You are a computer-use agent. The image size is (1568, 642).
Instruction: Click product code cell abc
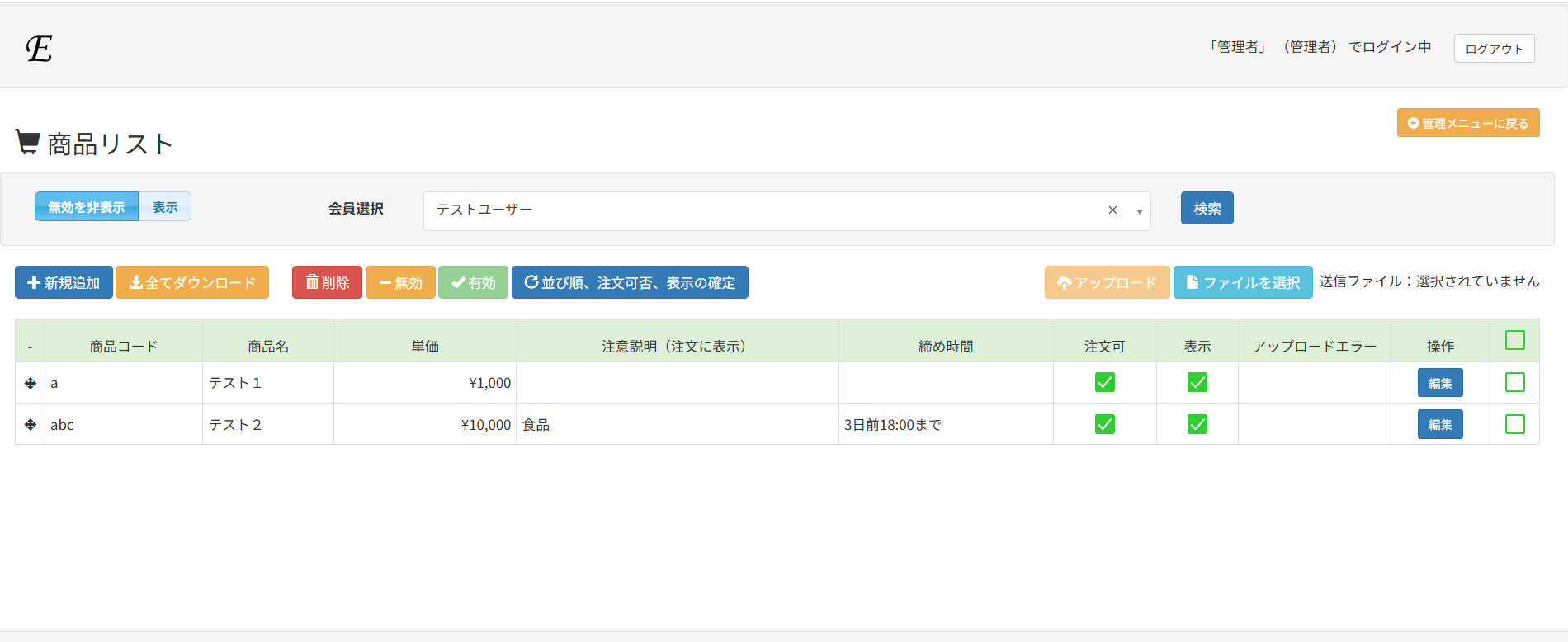click(x=124, y=424)
